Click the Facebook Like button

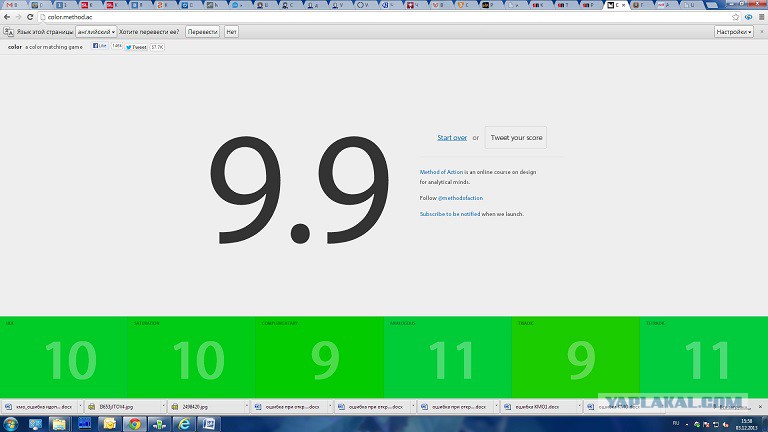coord(100,46)
